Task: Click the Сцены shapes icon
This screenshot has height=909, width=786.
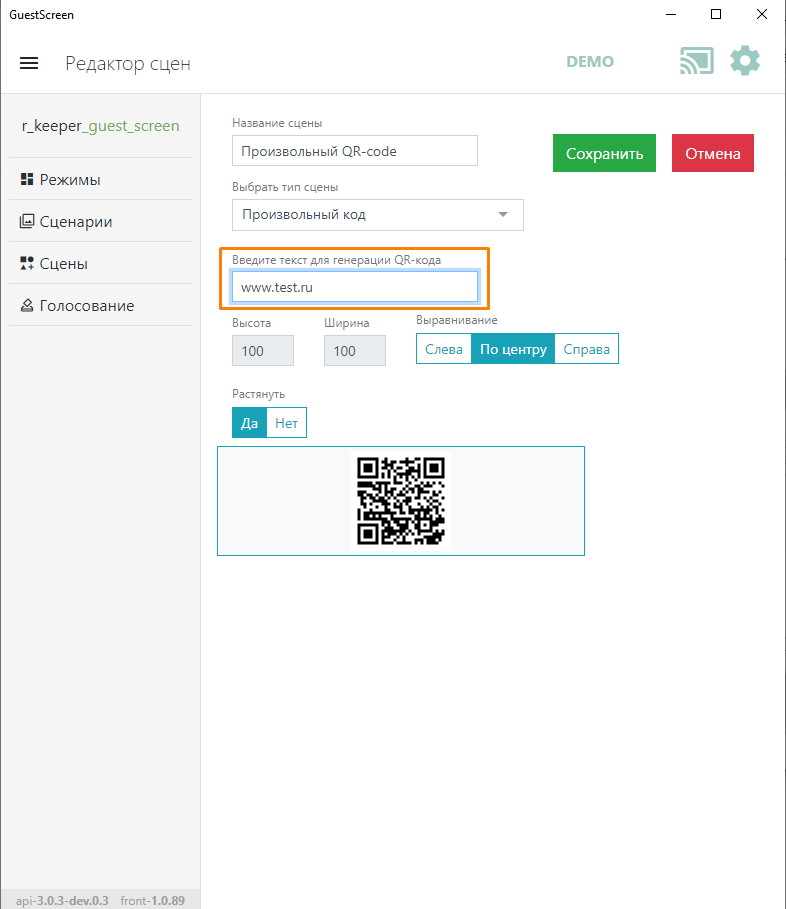Action: click(27, 264)
